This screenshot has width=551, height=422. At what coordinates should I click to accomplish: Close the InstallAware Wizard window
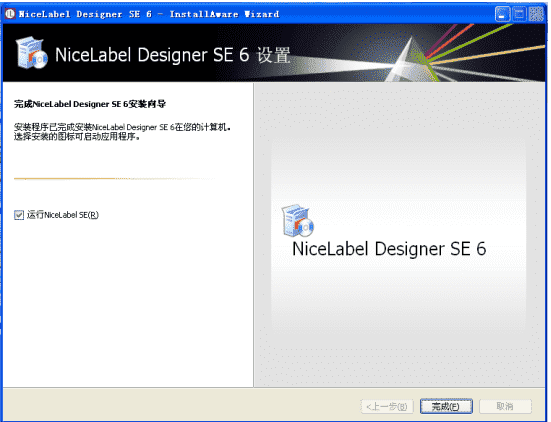pyautogui.click(x=536, y=14)
